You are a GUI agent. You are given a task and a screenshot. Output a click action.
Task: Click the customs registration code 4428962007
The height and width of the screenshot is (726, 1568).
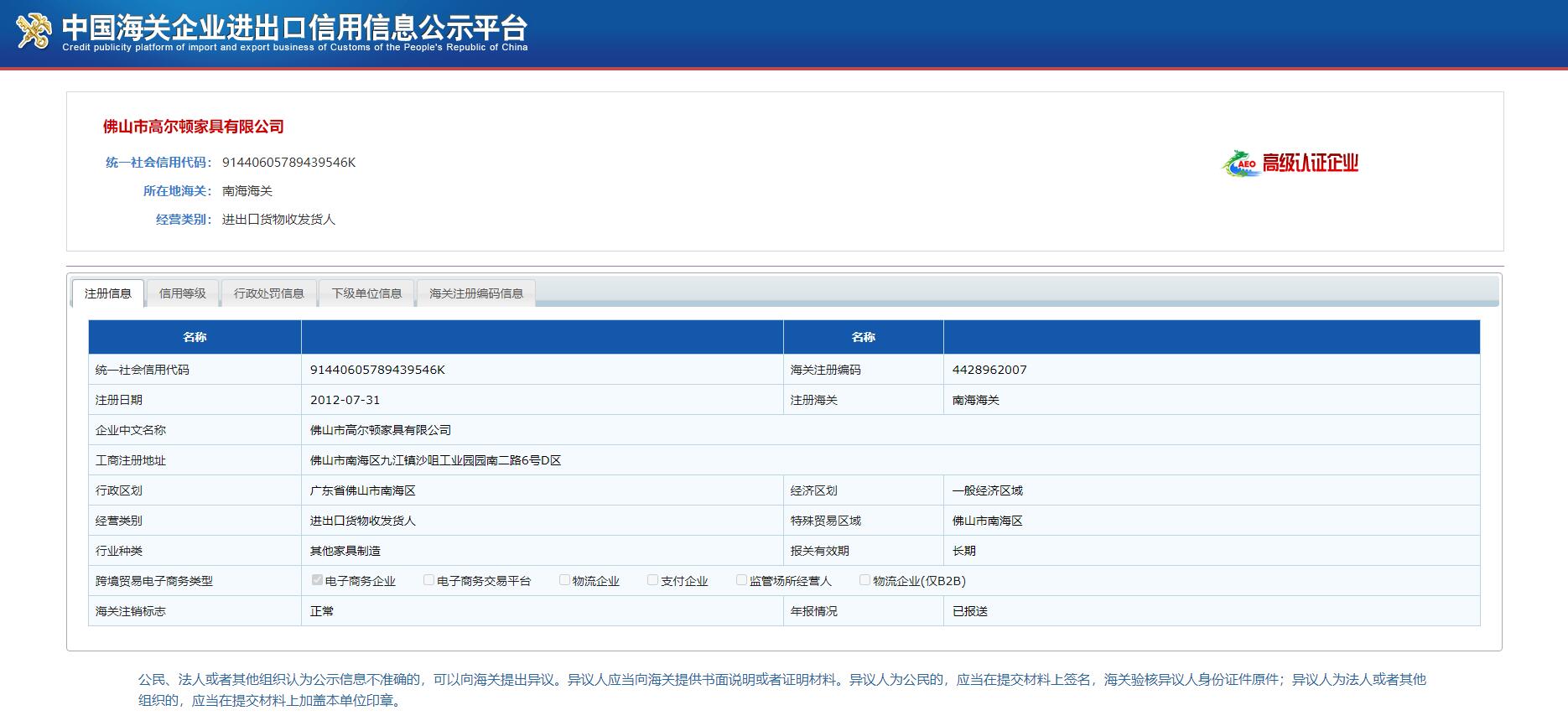tap(989, 370)
